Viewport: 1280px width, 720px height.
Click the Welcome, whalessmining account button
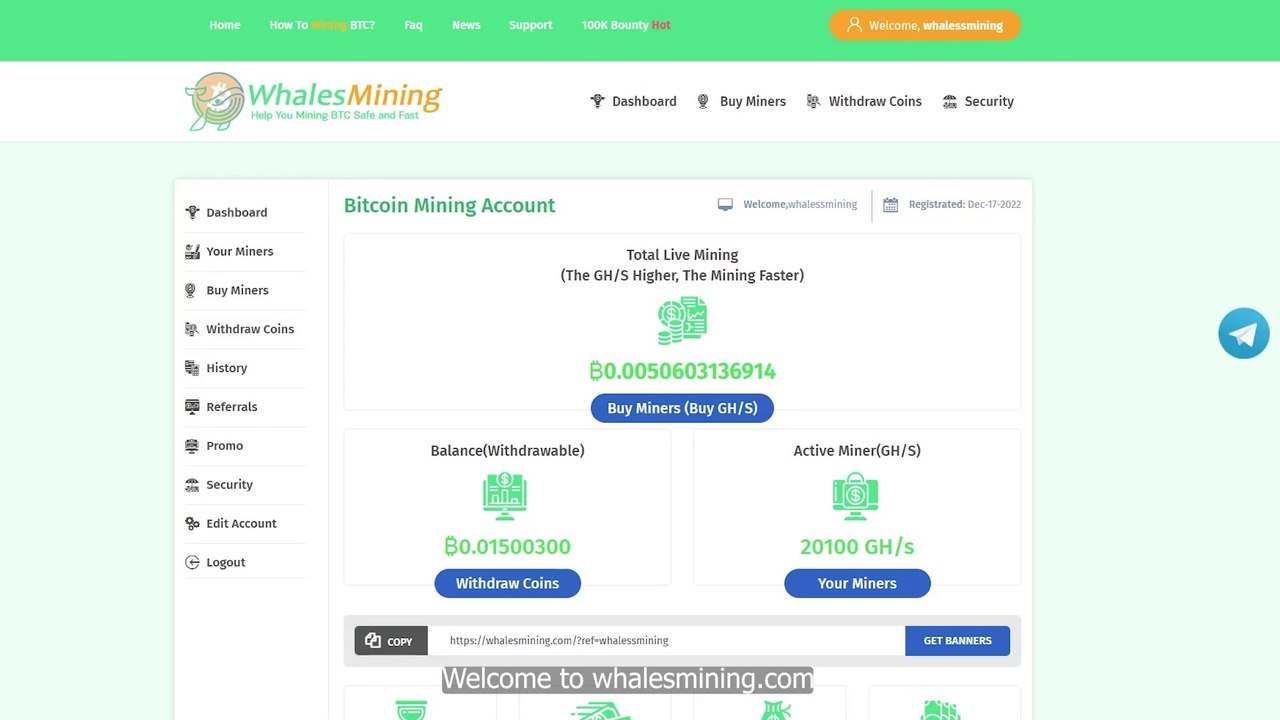tap(925, 25)
